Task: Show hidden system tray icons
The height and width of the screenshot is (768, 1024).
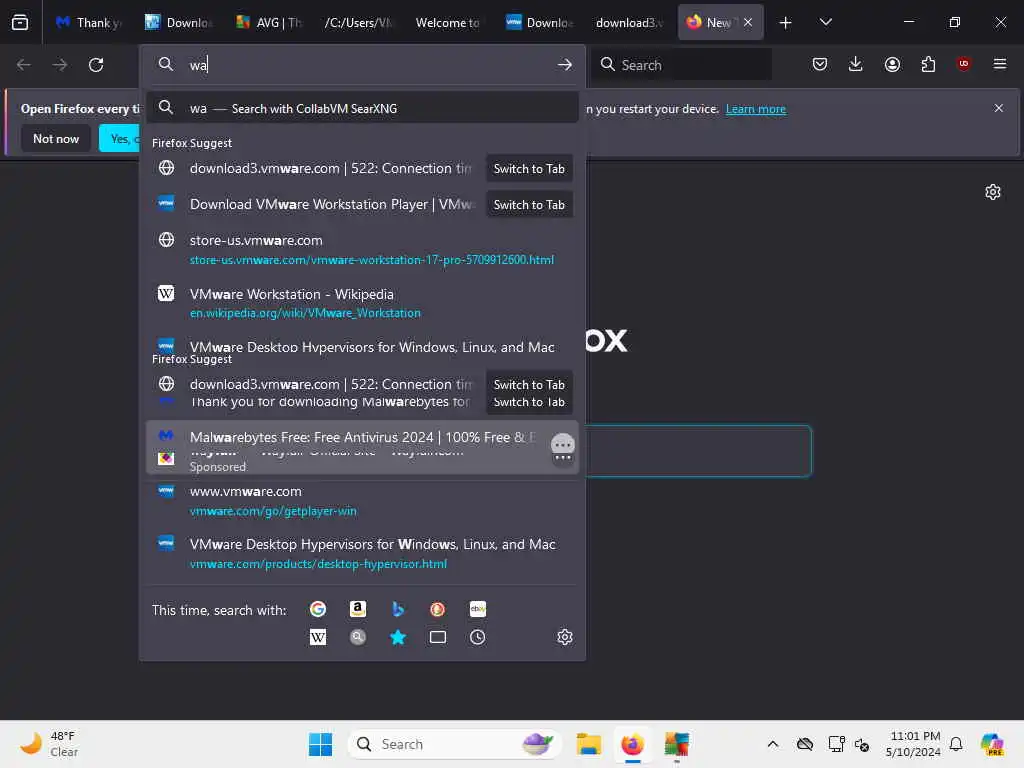Action: pyautogui.click(x=773, y=744)
